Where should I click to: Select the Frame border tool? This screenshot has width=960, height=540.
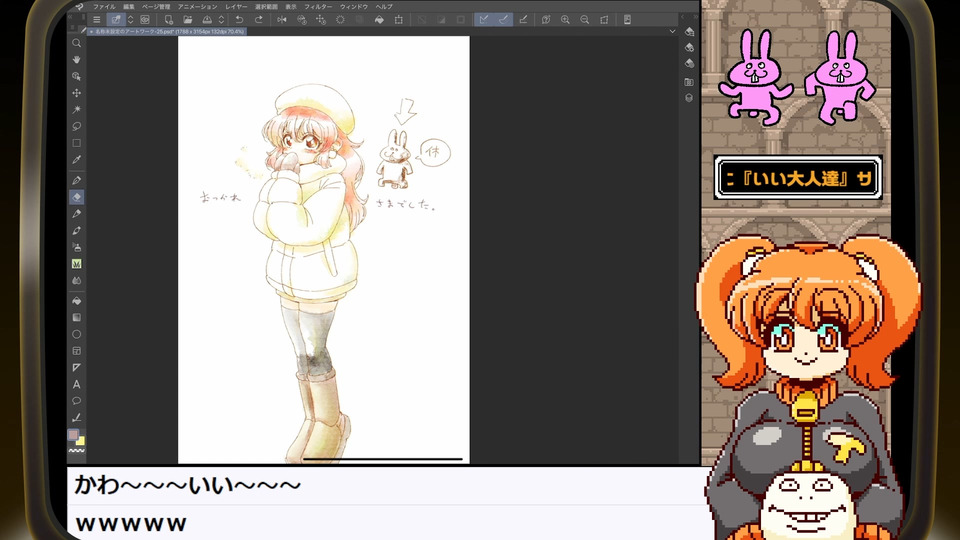click(x=77, y=351)
